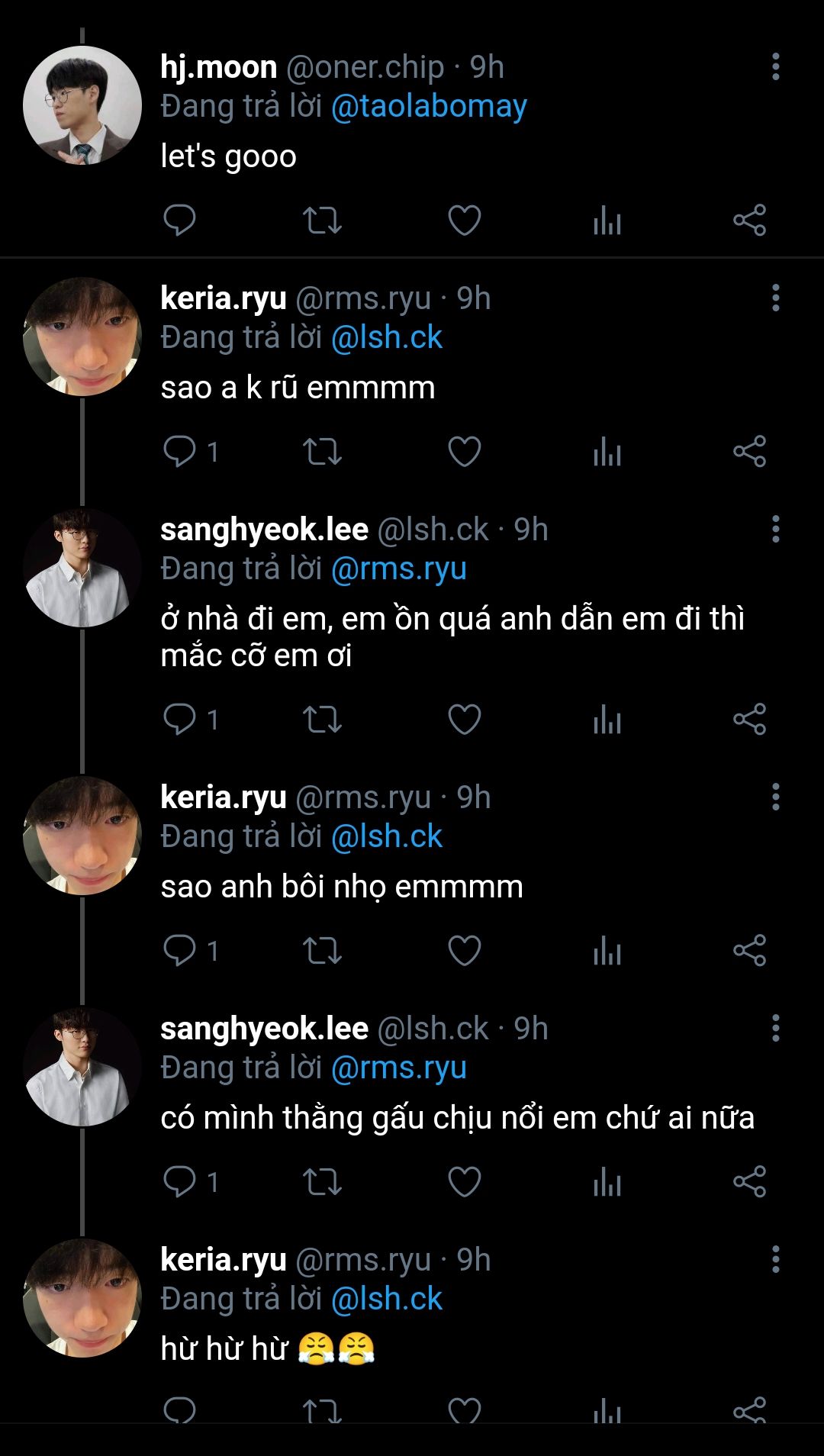Like the "sao anh bôi nhọ emmmm" post
The height and width of the screenshot is (1456, 824).
point(464,951)
